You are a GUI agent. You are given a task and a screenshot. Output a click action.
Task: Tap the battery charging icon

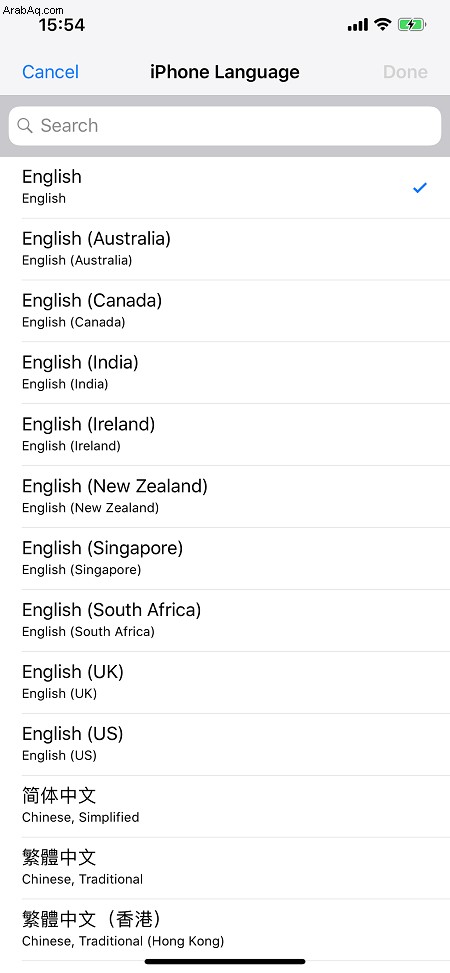[x=412, y=25]
